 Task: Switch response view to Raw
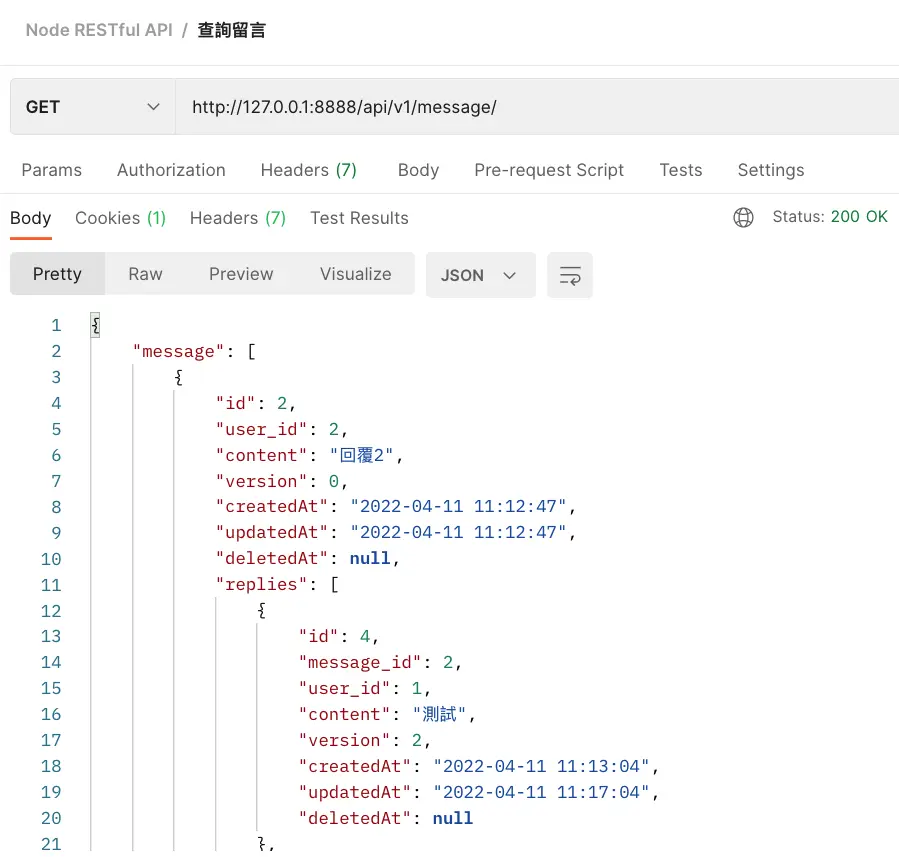145,274
